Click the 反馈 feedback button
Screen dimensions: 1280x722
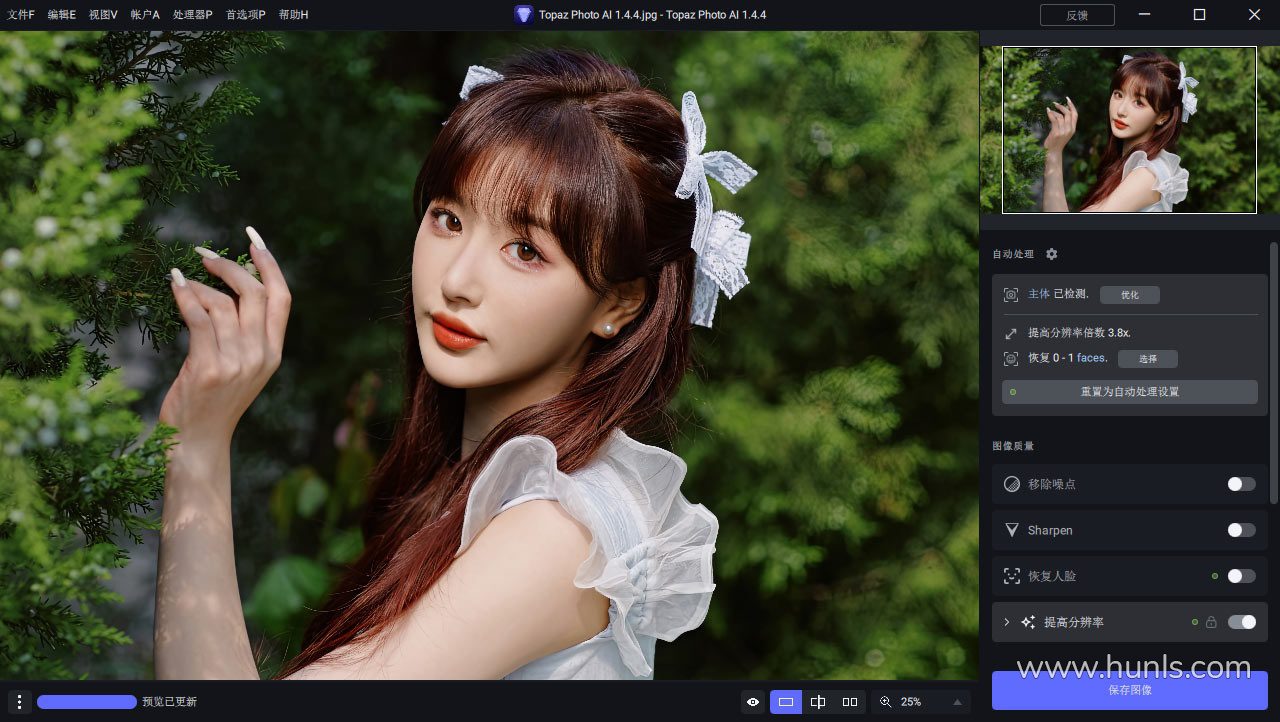click(x=1077, y=15)
